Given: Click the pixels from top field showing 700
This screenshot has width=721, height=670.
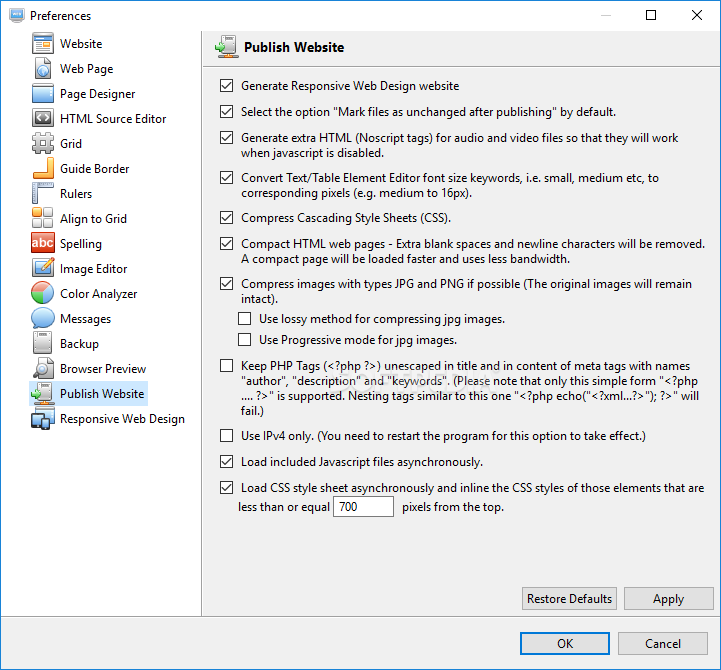Looking at the screenshot, I should (363, 506).
